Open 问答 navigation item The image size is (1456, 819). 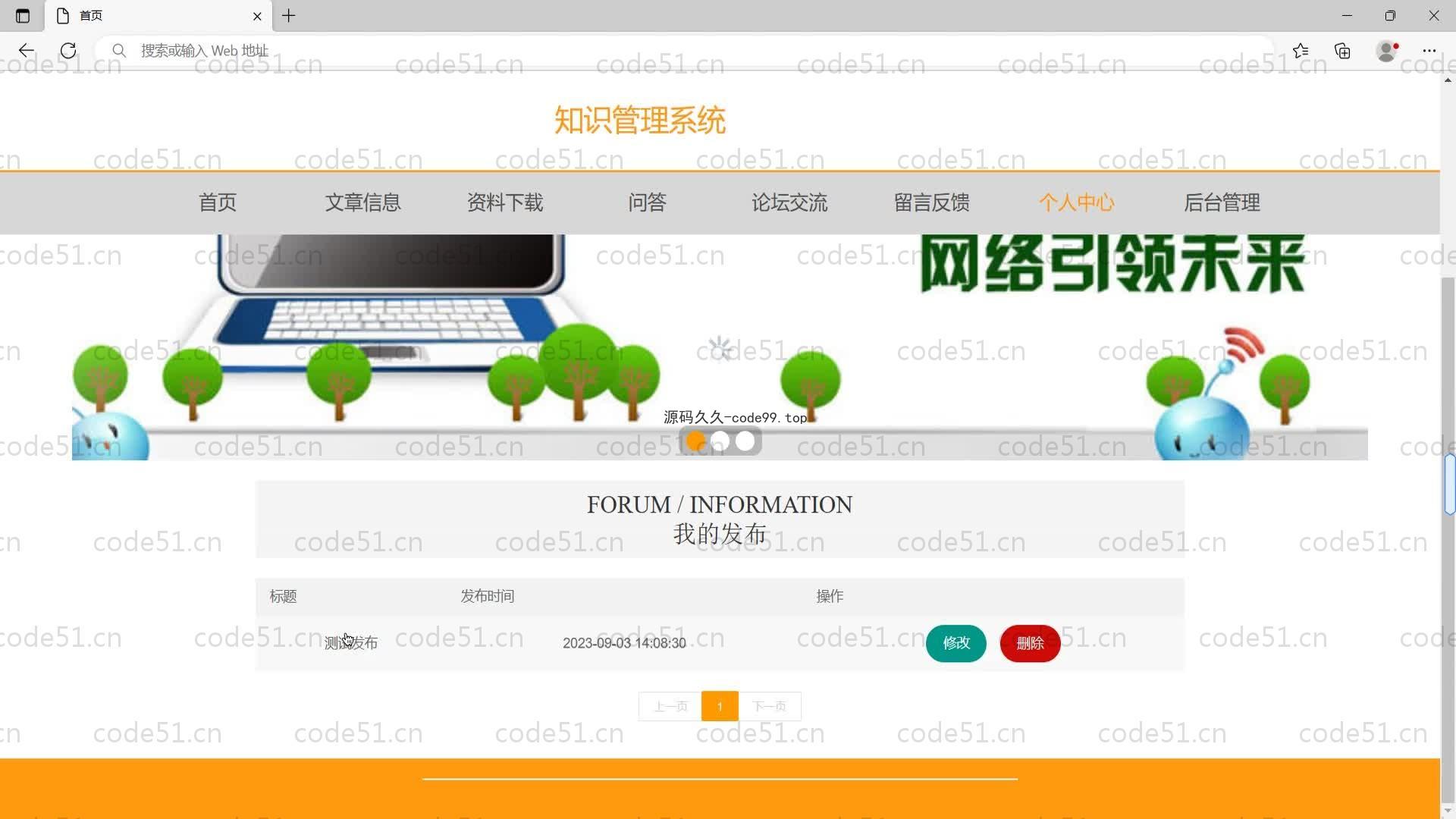pyautogui.click(x=647, y=202)
